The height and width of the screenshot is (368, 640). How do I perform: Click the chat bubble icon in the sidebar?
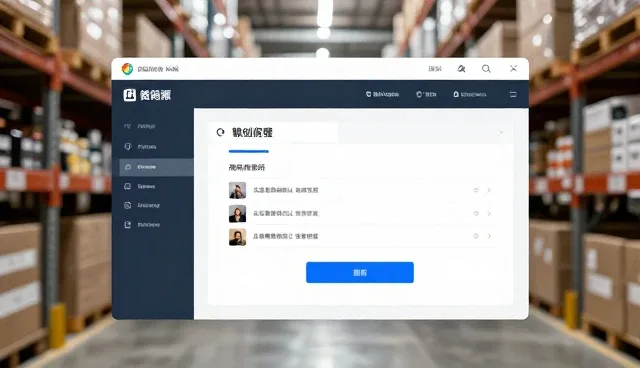click(128, 186)
